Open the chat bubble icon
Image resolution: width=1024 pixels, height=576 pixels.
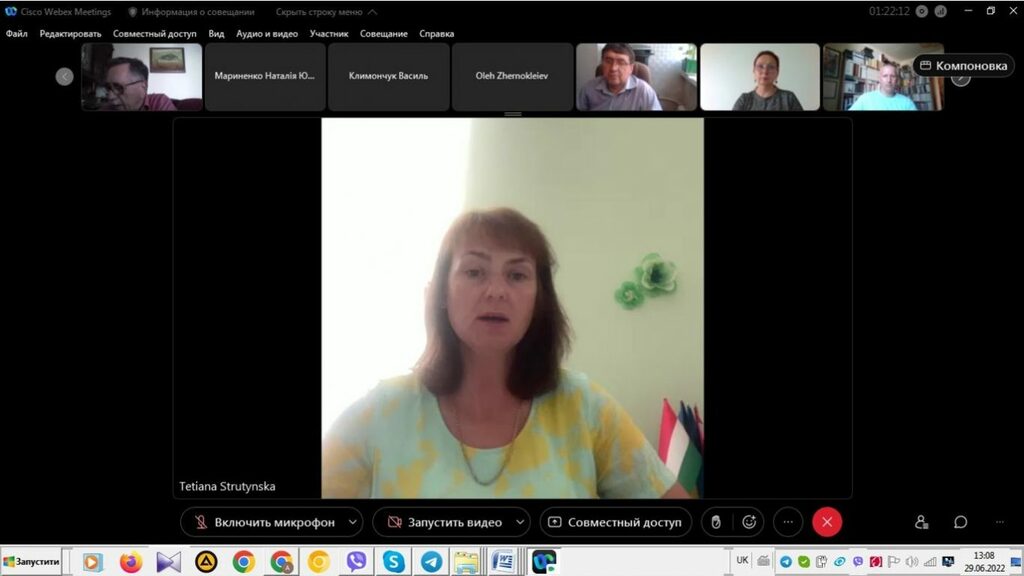[960, 522]
